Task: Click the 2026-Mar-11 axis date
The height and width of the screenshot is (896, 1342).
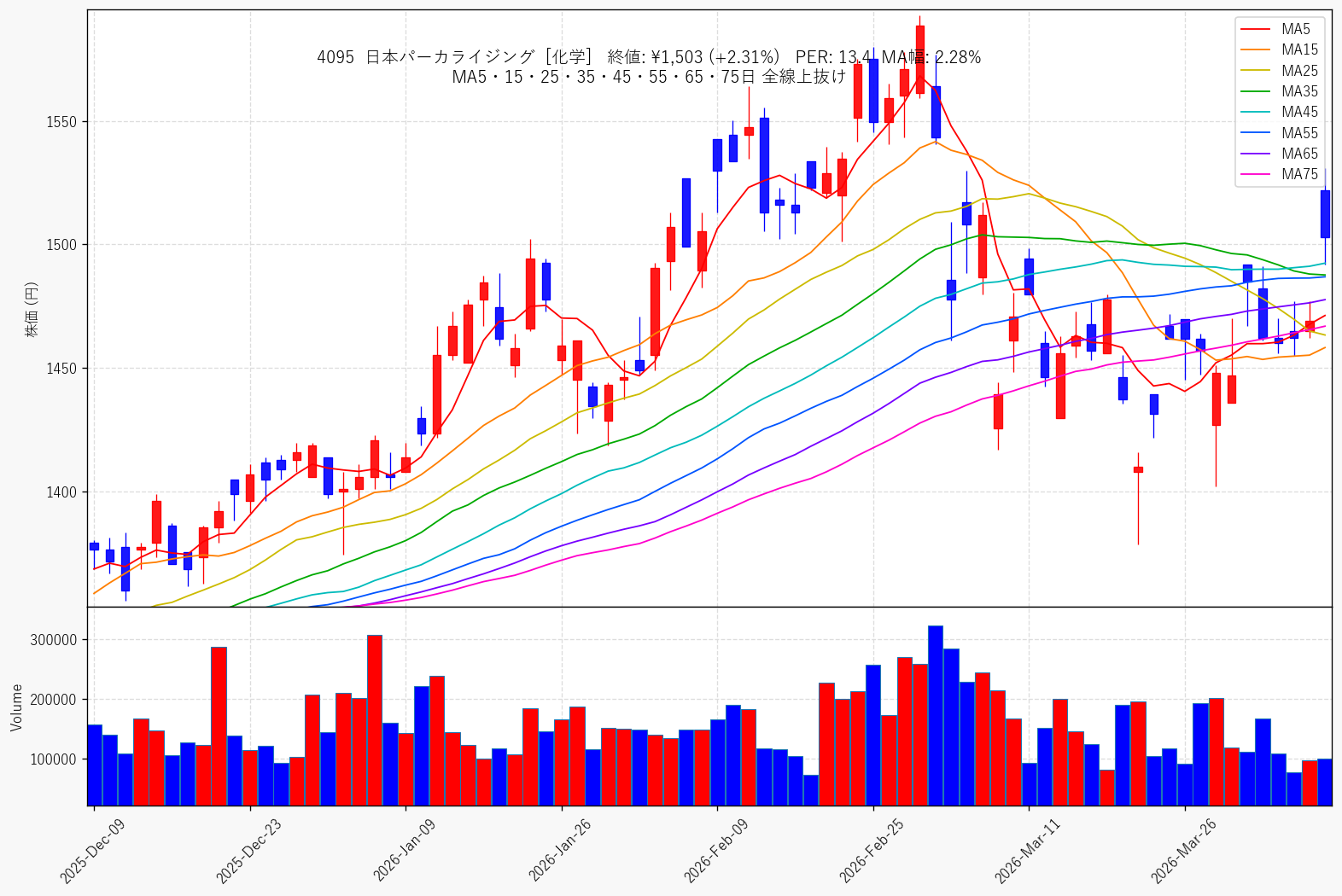Action: [x=1028, y=851]
